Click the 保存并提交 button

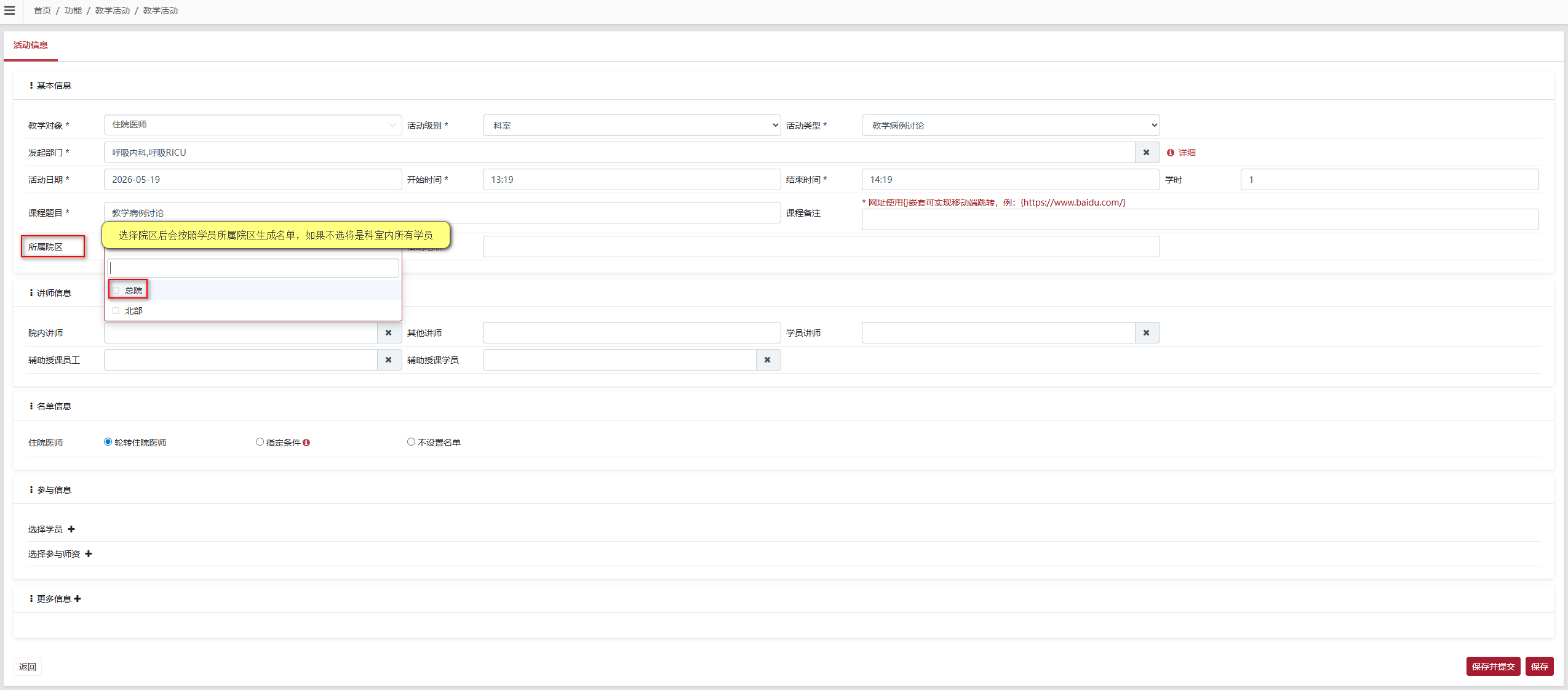tap(1493, 667)
